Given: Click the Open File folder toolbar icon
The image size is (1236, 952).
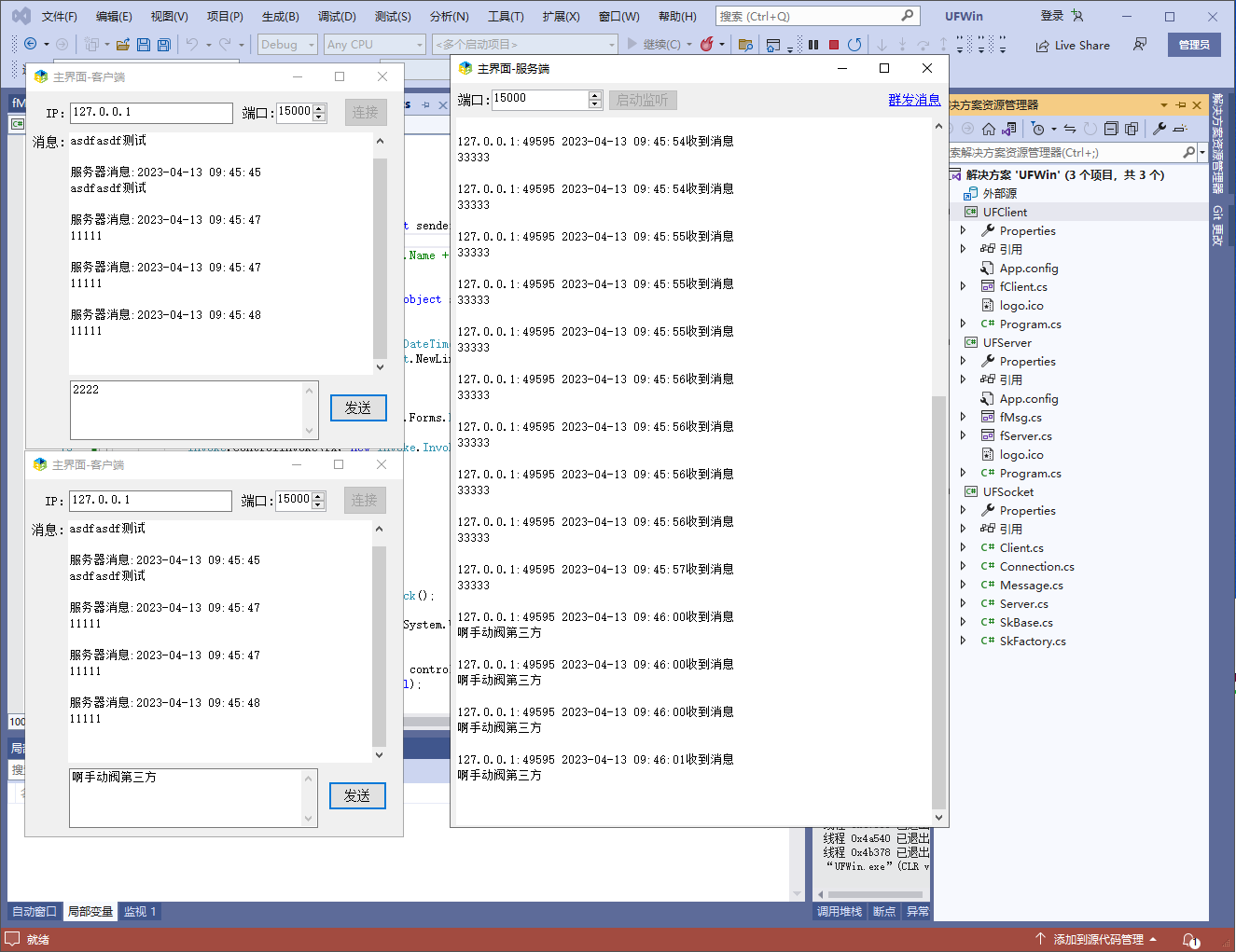Looking at the screenshot, I should tap(122, 45).
